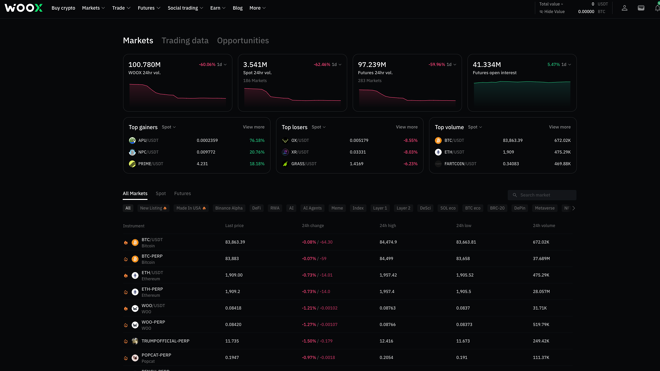Viewport: 660px width, 371px height.
Task: Expand the Social trading menu
Action: click(x=185, y=8)
